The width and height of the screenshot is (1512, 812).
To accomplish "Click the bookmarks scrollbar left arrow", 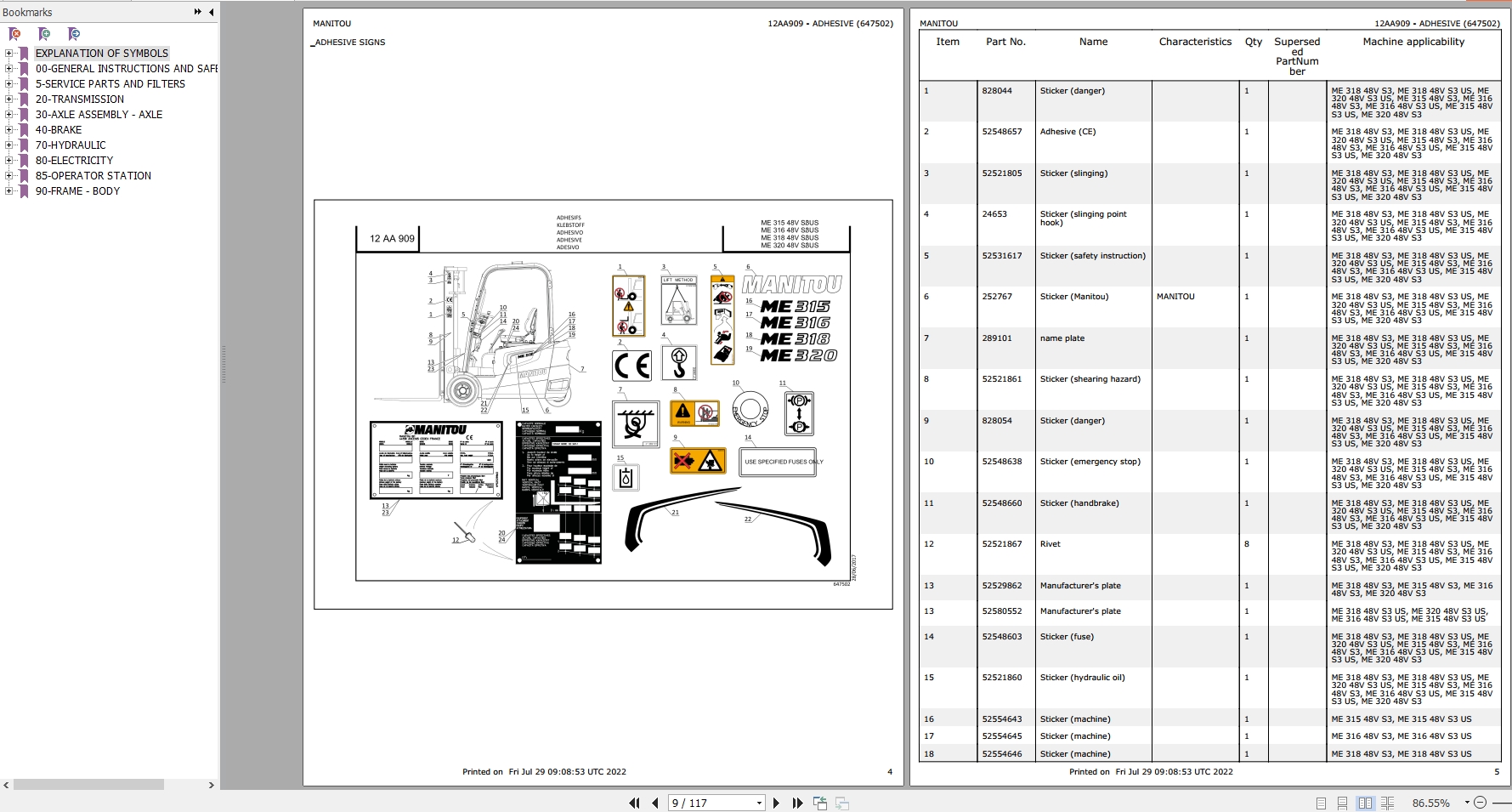I will coord(6,785).
